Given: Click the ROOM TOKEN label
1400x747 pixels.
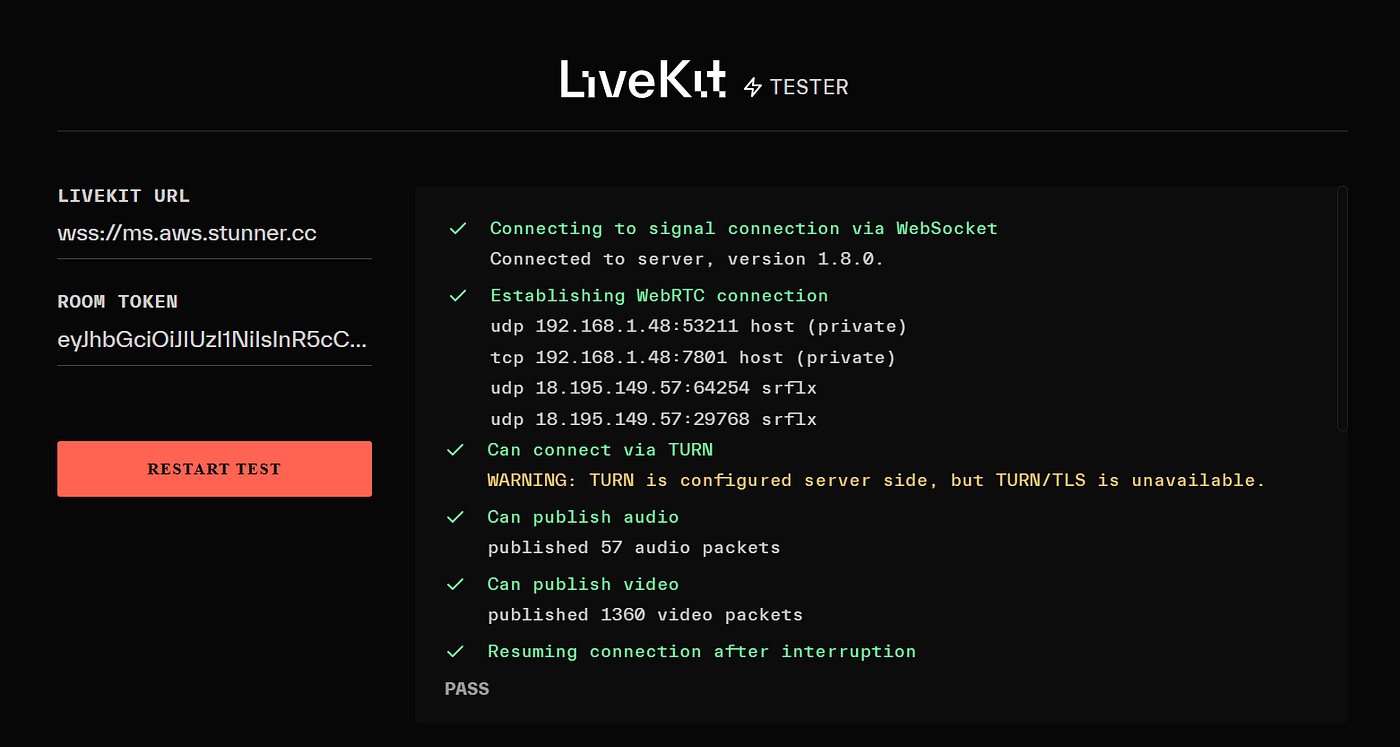Looking at the screenshot, I should (x=118, y=302).
